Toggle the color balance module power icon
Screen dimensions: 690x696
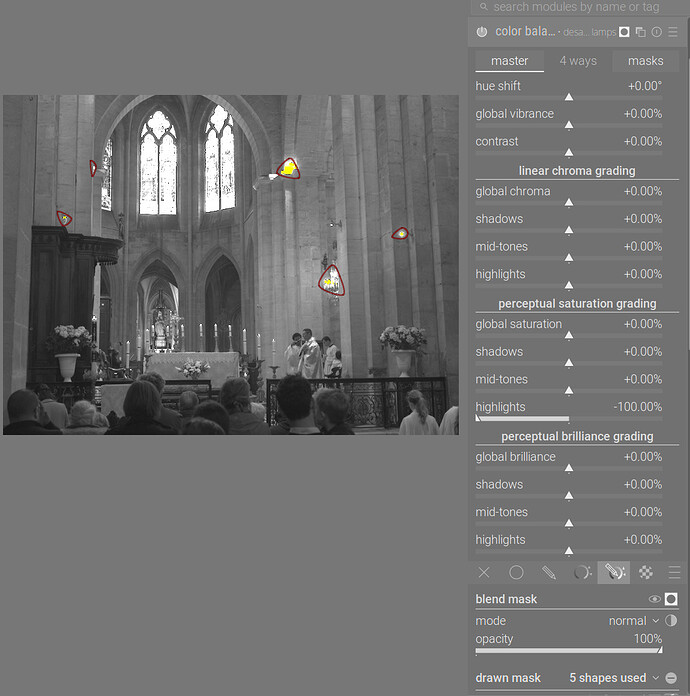click(x=482, y=32)
